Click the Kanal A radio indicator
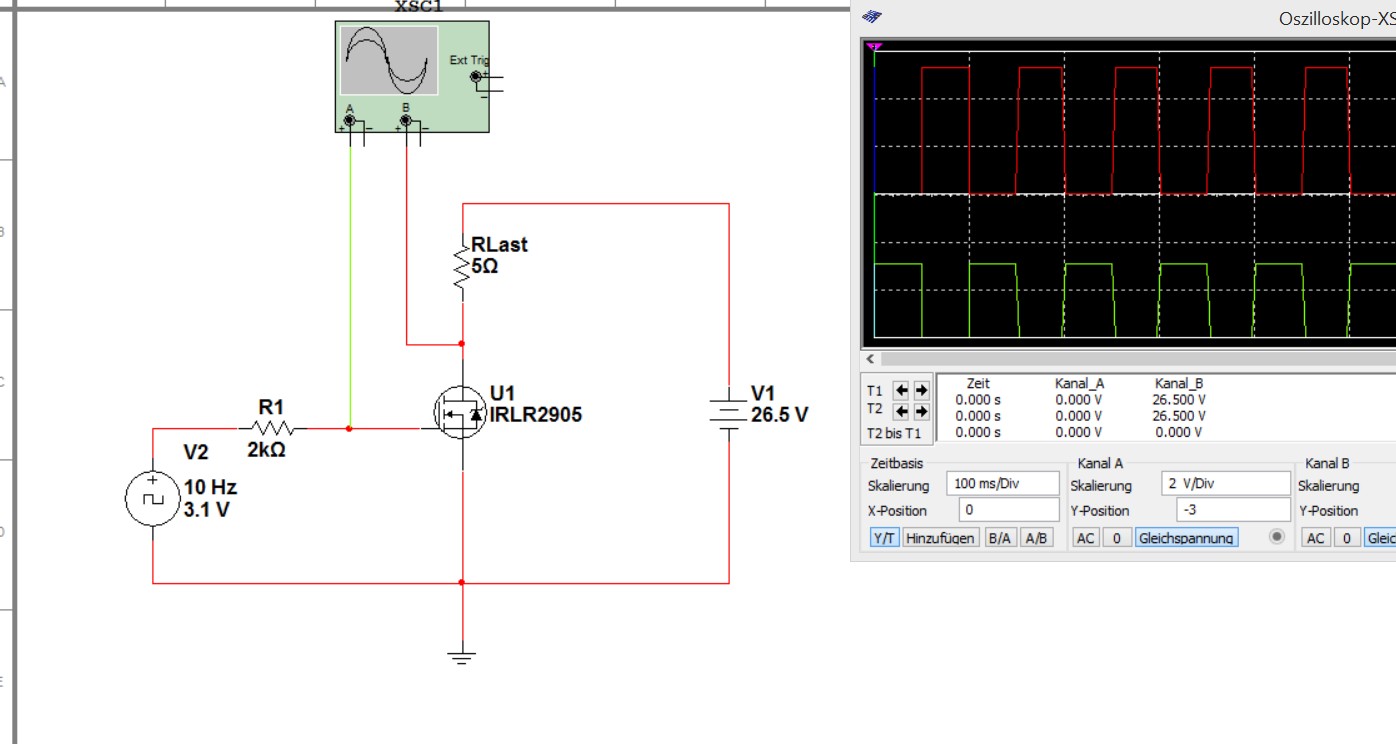Screen dimensions: 1396x744 (x=1276, y=537)
